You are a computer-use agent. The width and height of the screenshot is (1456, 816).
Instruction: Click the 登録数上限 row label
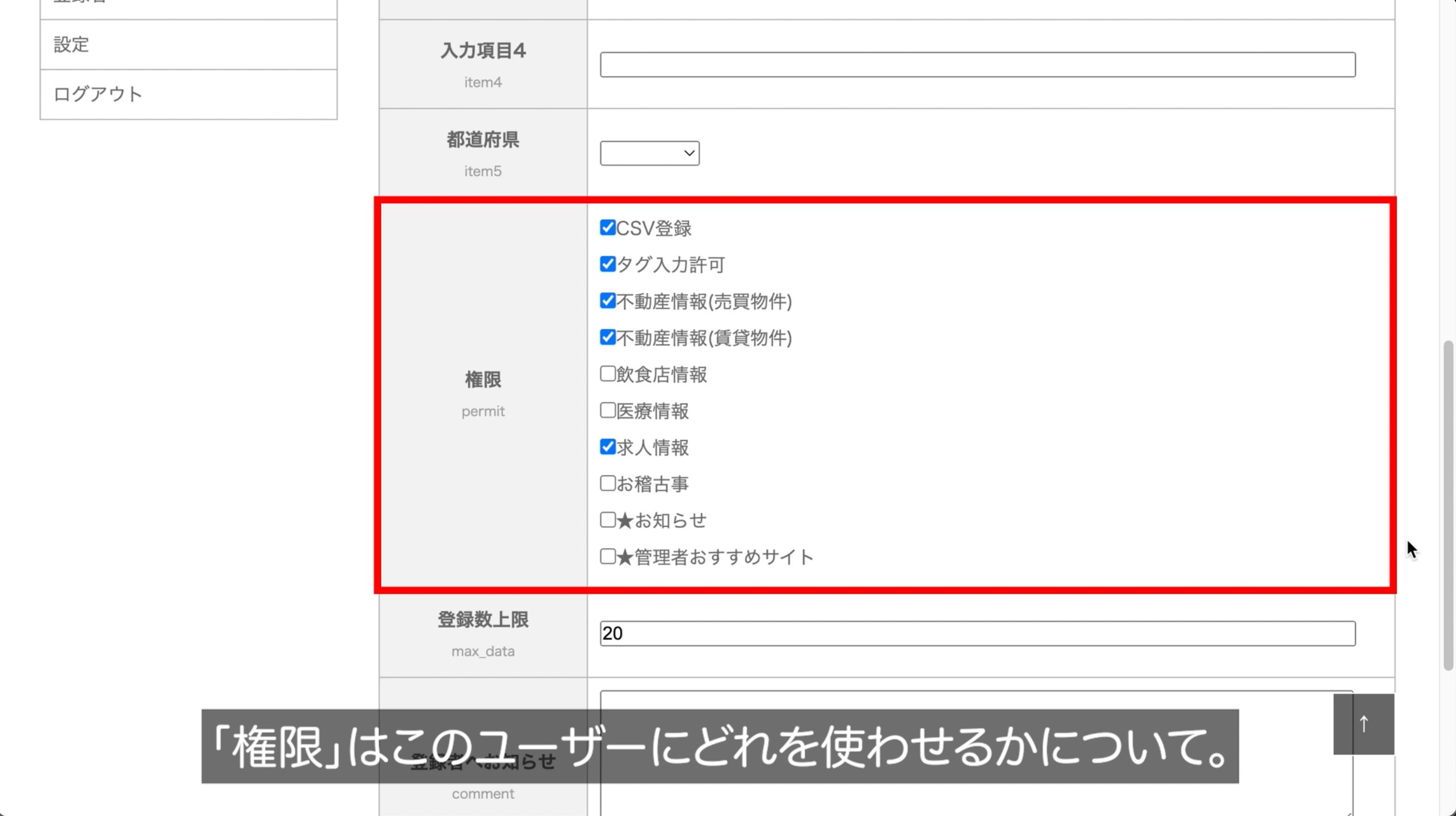[x=483, y=620]
